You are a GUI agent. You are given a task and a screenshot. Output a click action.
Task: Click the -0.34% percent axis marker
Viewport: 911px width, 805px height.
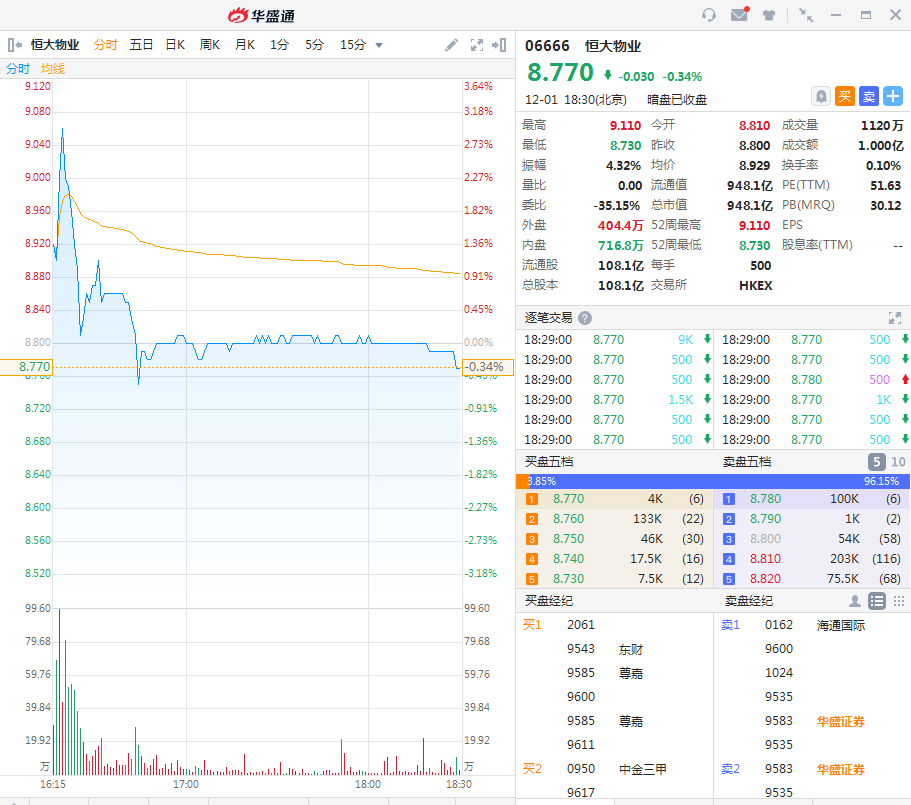point(487,367)
